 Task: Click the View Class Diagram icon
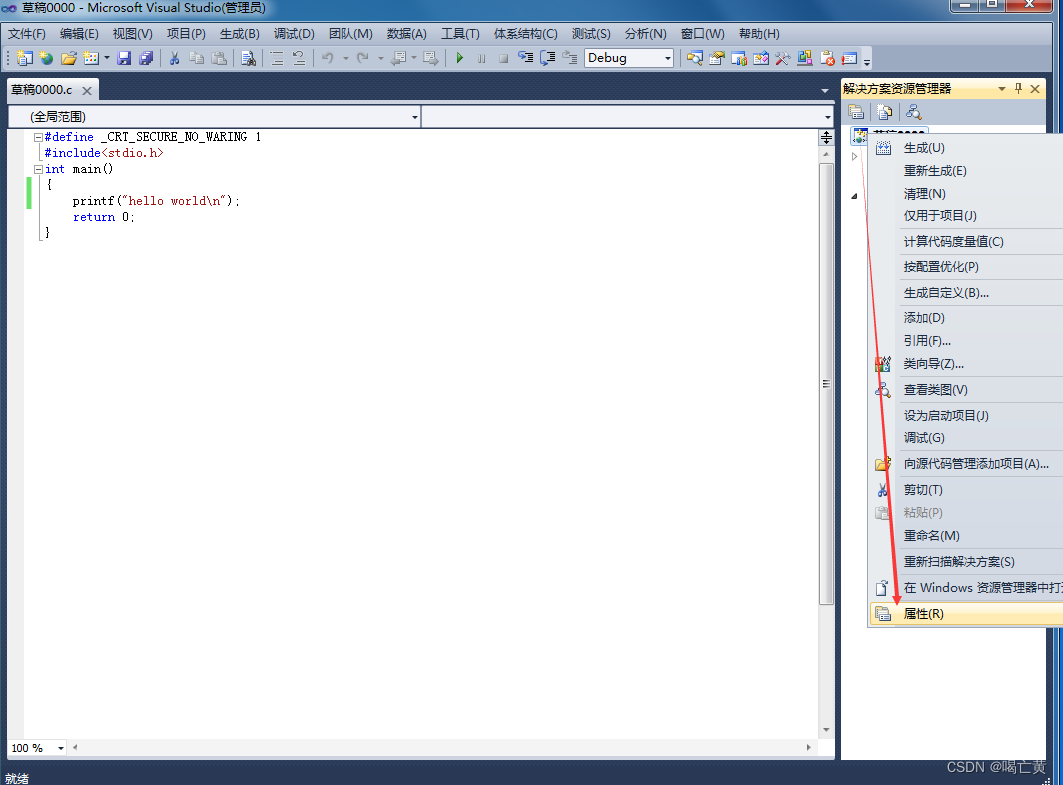click(x=914, y=112)
